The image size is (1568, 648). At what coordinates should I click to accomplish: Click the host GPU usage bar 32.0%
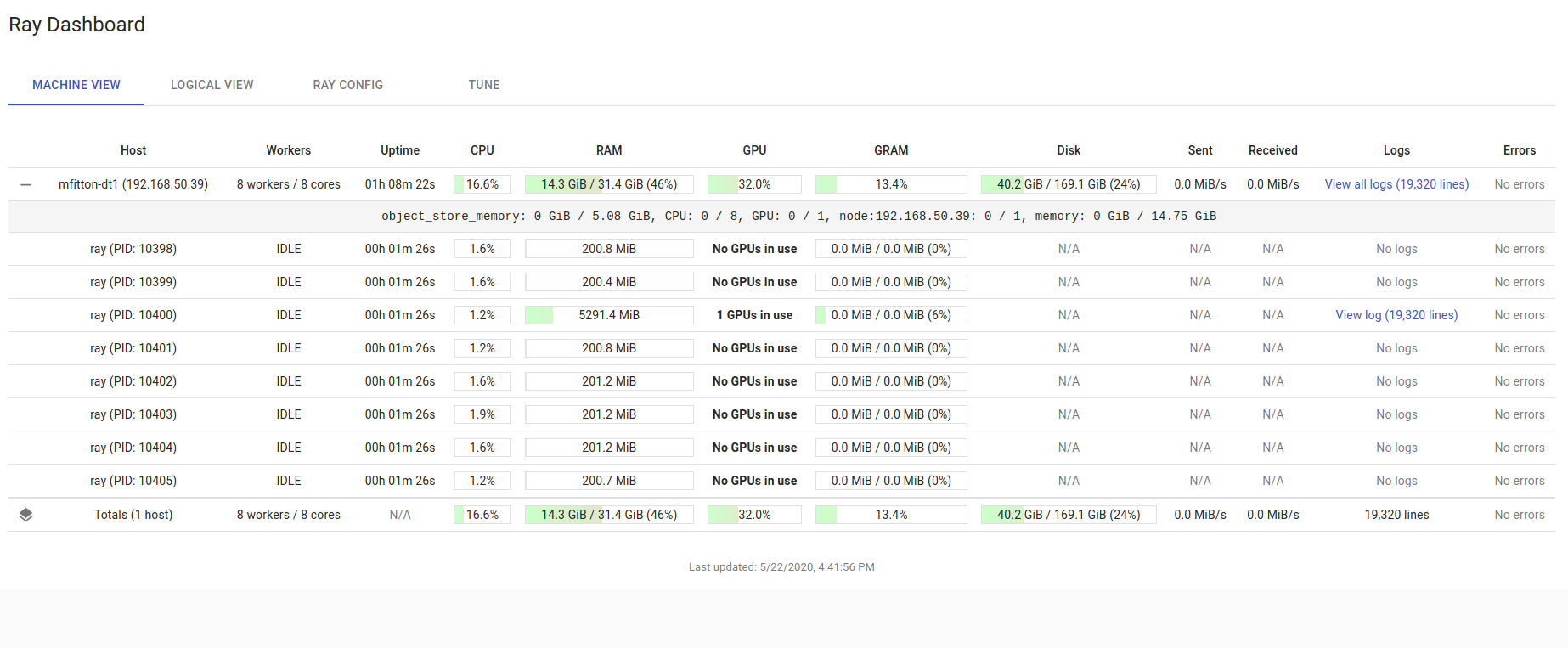pyautogui.click(x=754, y=184)
